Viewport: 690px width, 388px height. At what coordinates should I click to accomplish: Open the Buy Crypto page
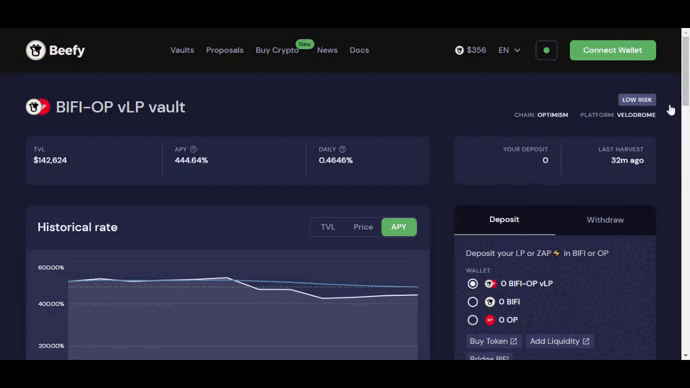click(277, 50)
